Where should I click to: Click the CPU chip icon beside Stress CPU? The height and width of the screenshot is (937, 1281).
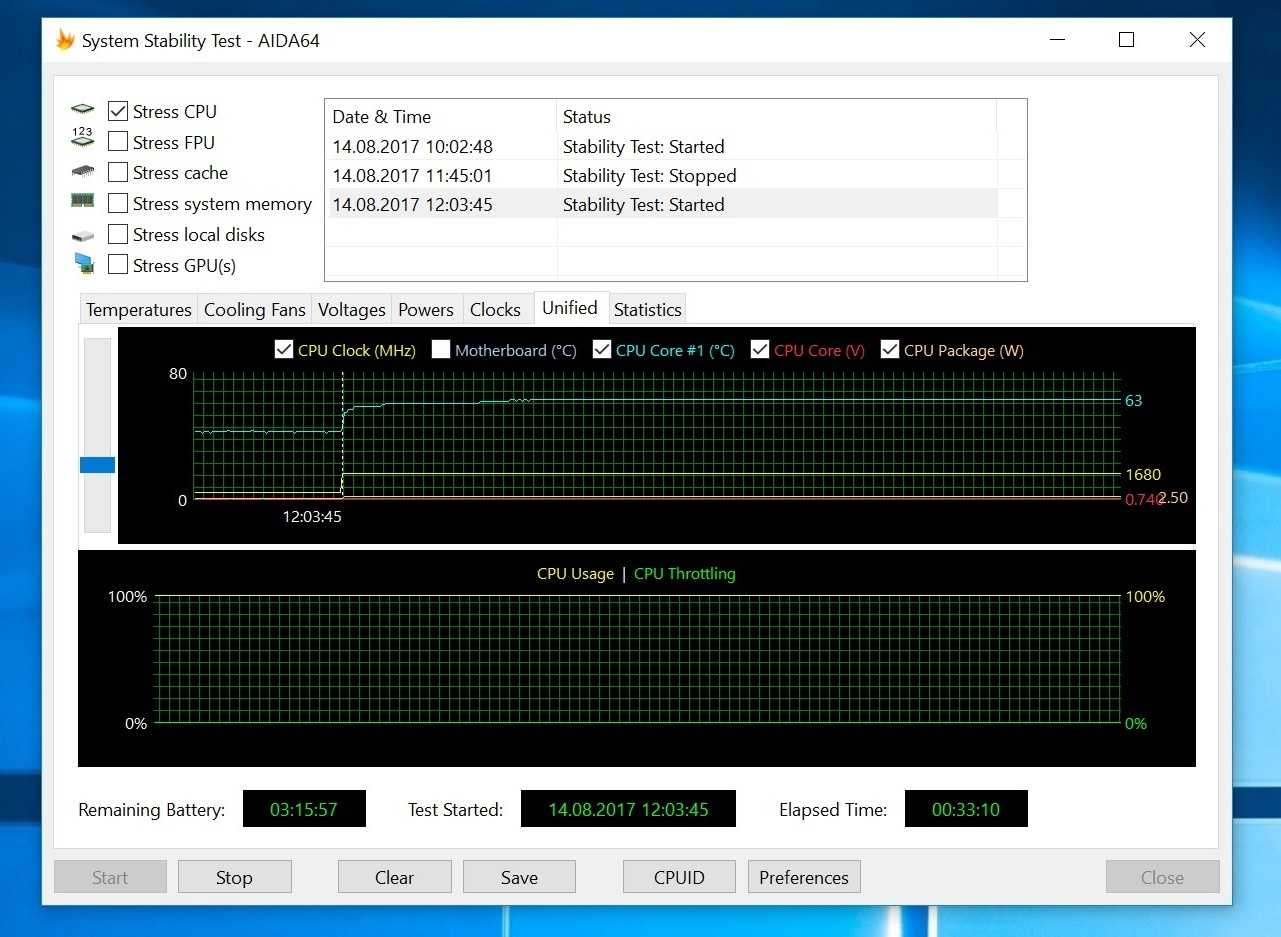click(x=82, y=109)
